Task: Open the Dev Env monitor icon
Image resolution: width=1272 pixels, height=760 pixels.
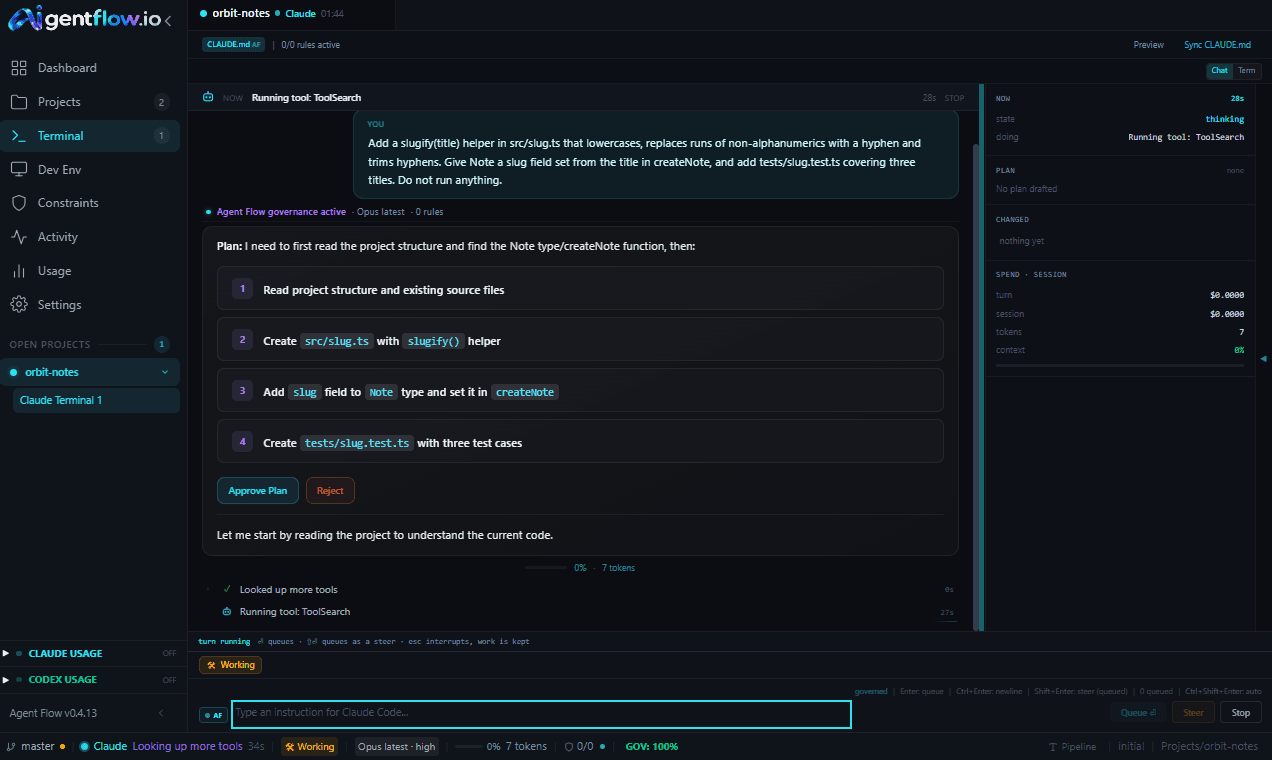Action: pyautogui.click(x=18, y=170)
